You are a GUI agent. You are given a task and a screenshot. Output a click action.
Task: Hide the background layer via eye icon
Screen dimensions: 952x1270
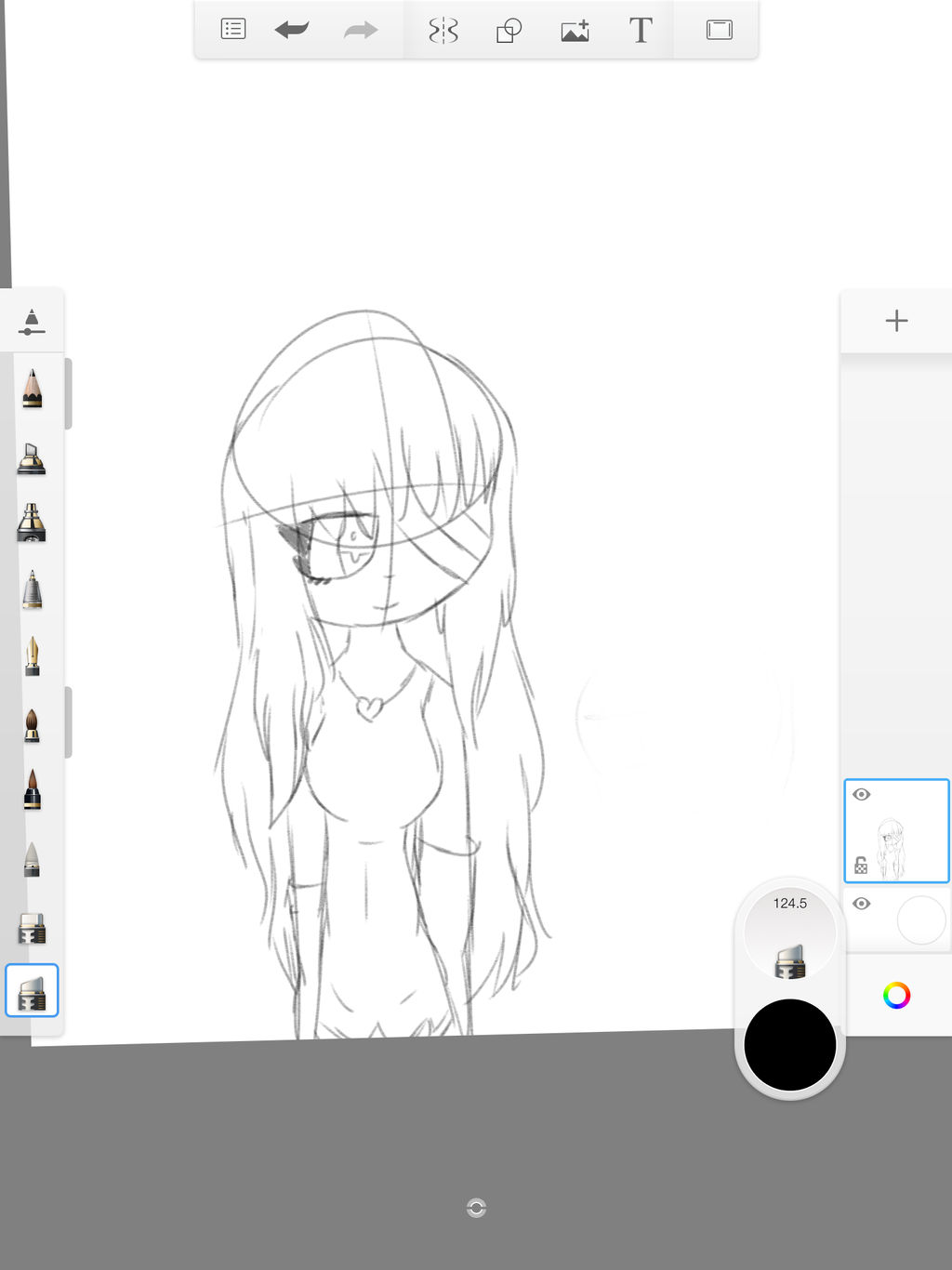point(862,904)
